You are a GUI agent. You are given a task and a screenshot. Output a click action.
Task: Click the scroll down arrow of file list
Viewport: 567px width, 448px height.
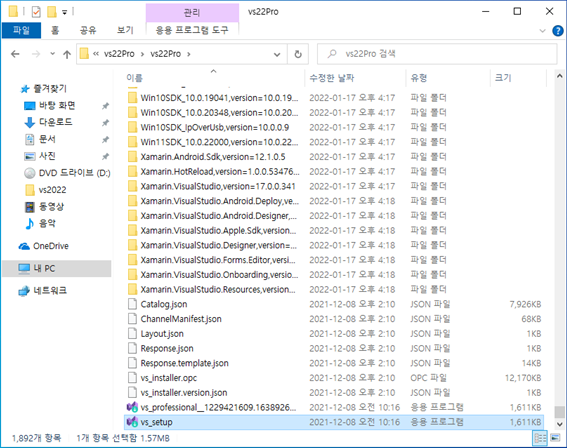pos(559,424)
